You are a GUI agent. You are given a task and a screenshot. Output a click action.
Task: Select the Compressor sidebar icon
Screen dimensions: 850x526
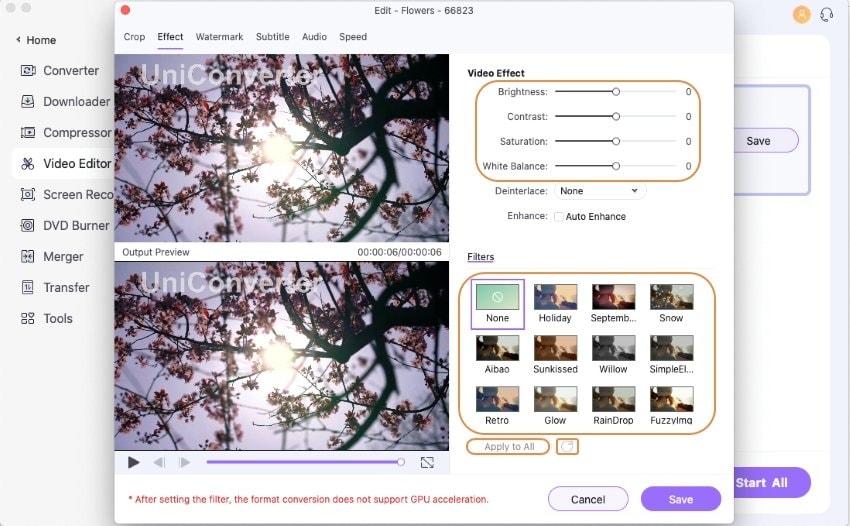[28, 132]
